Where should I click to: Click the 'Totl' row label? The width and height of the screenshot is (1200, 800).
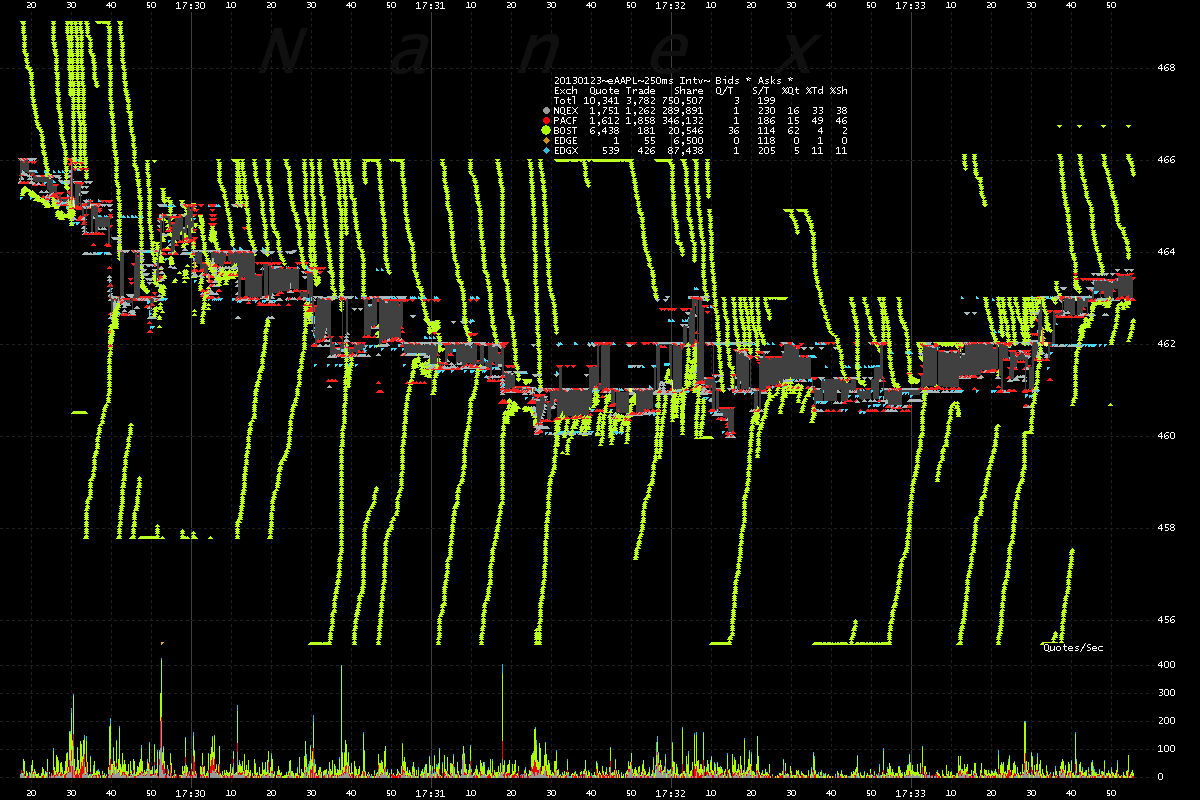click(566, 101)
